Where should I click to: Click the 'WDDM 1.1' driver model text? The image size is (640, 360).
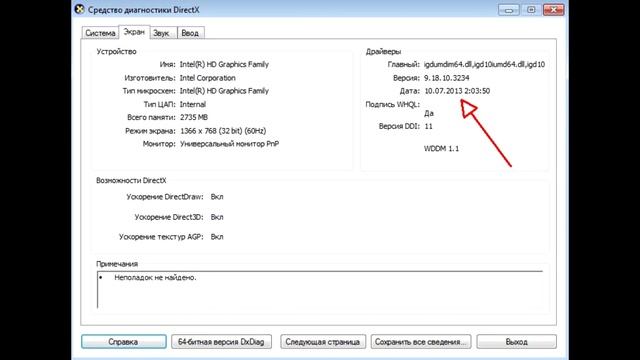click(441, 149)
